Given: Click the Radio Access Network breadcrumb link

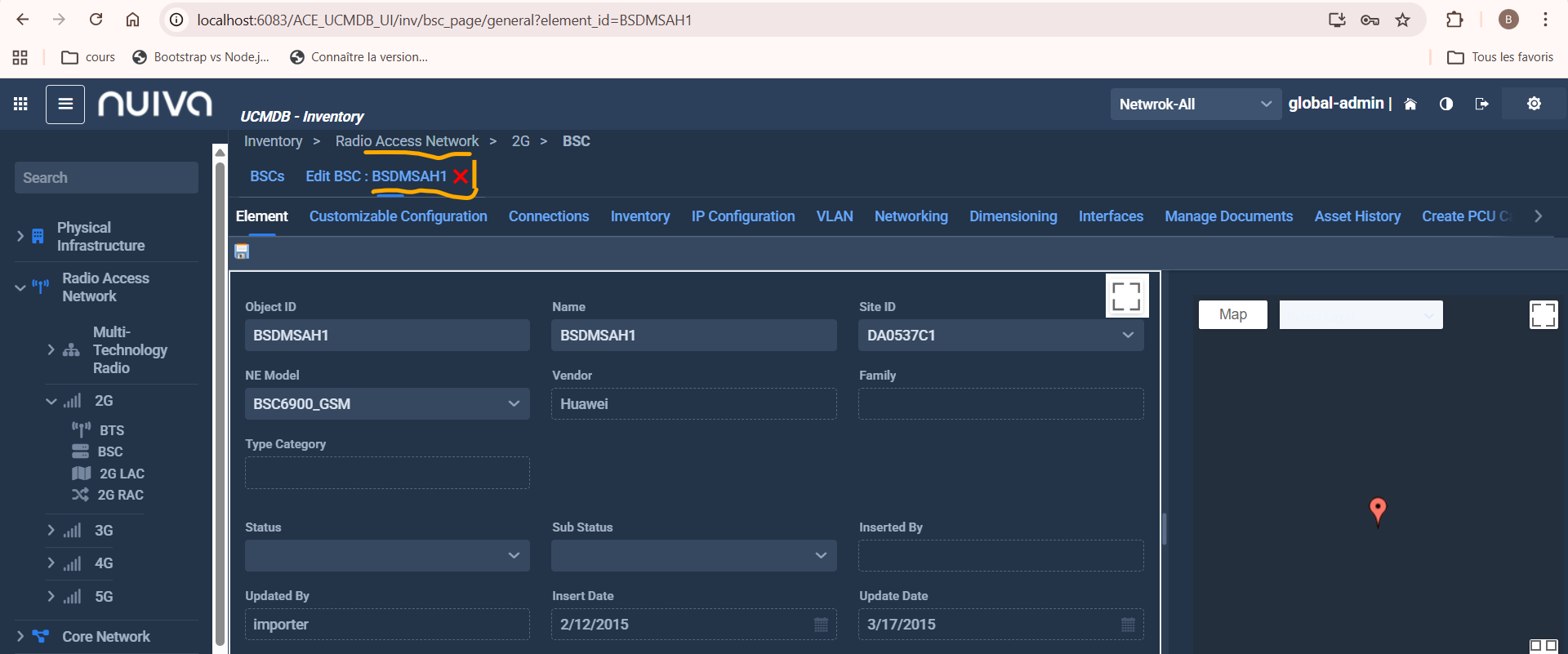Looking at the screenshot, I should click(407, 141).
